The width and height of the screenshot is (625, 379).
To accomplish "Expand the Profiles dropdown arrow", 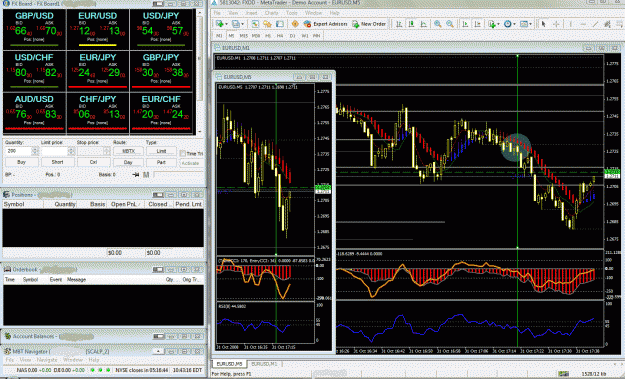I will pyautogui.click(x=242, y=24).
